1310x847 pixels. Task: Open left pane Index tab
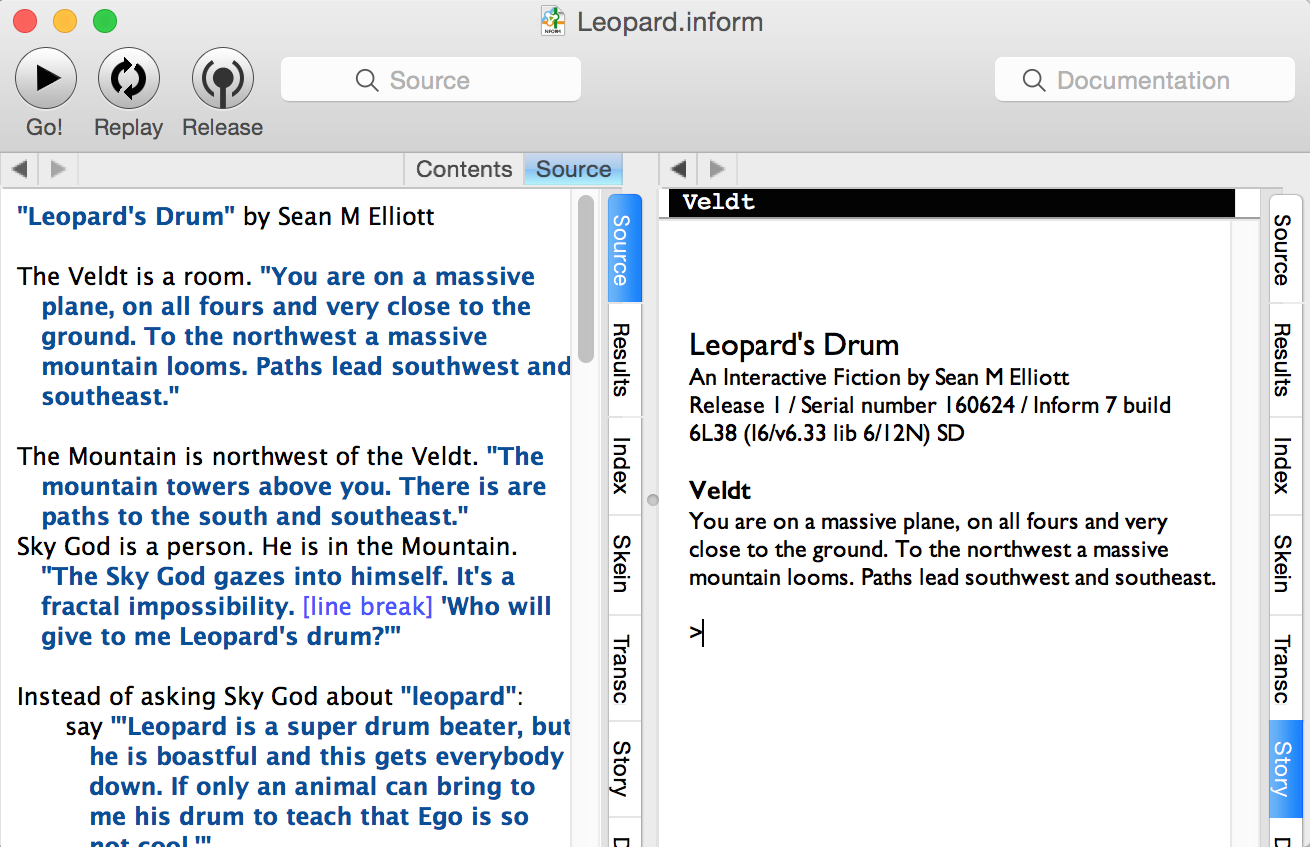624,465
